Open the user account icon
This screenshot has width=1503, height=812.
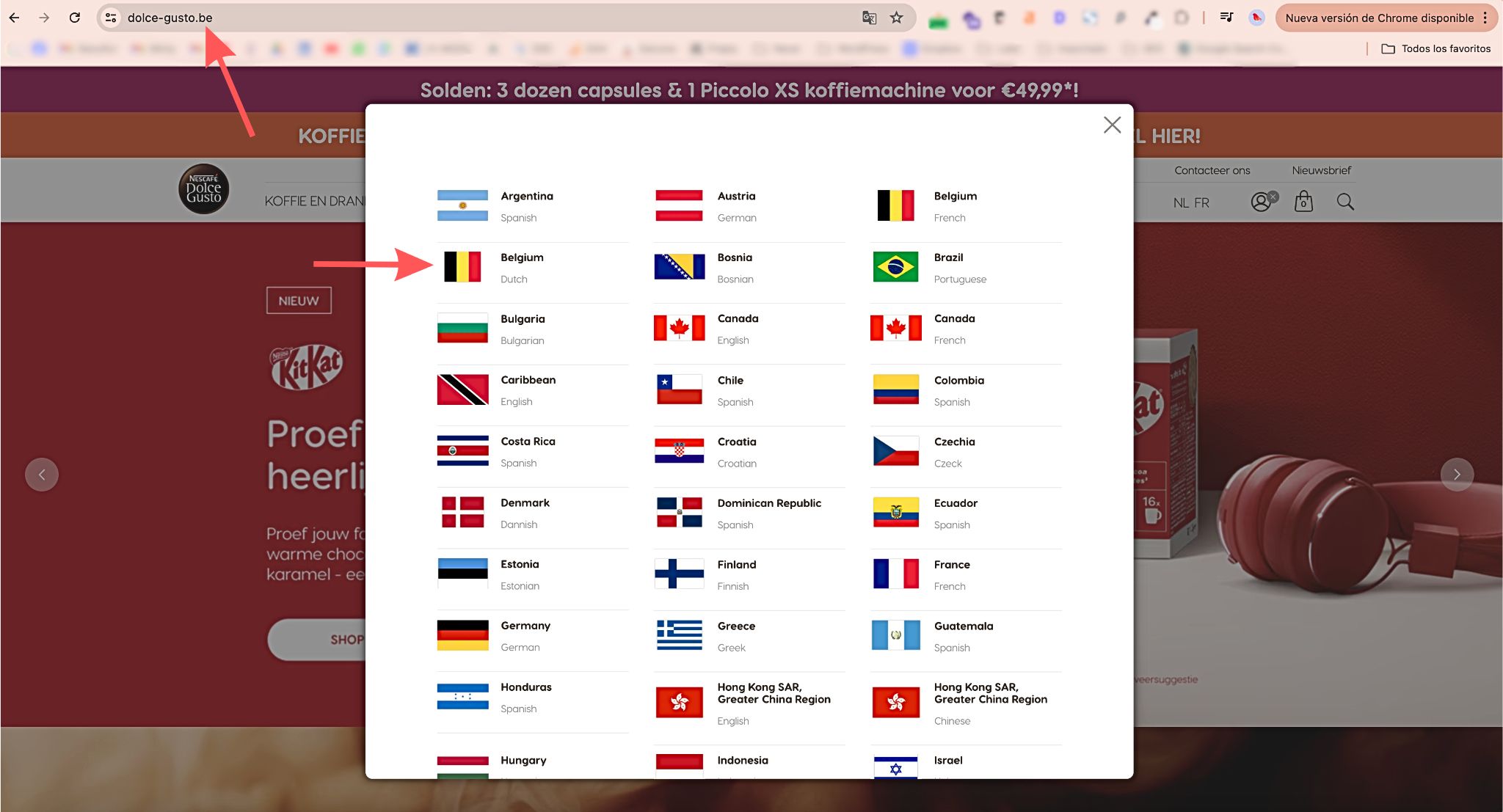coord(1261,202)
